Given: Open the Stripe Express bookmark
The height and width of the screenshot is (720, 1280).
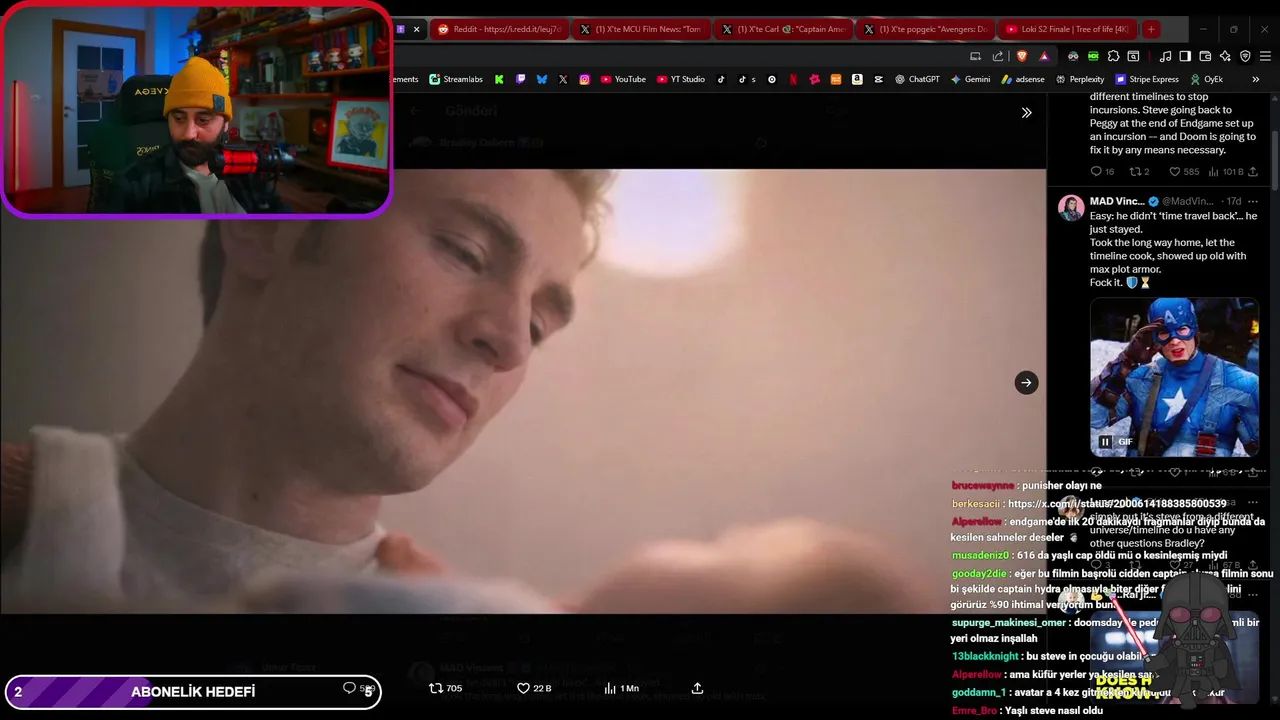Looking at the screenshot, I should (1147, 79).
